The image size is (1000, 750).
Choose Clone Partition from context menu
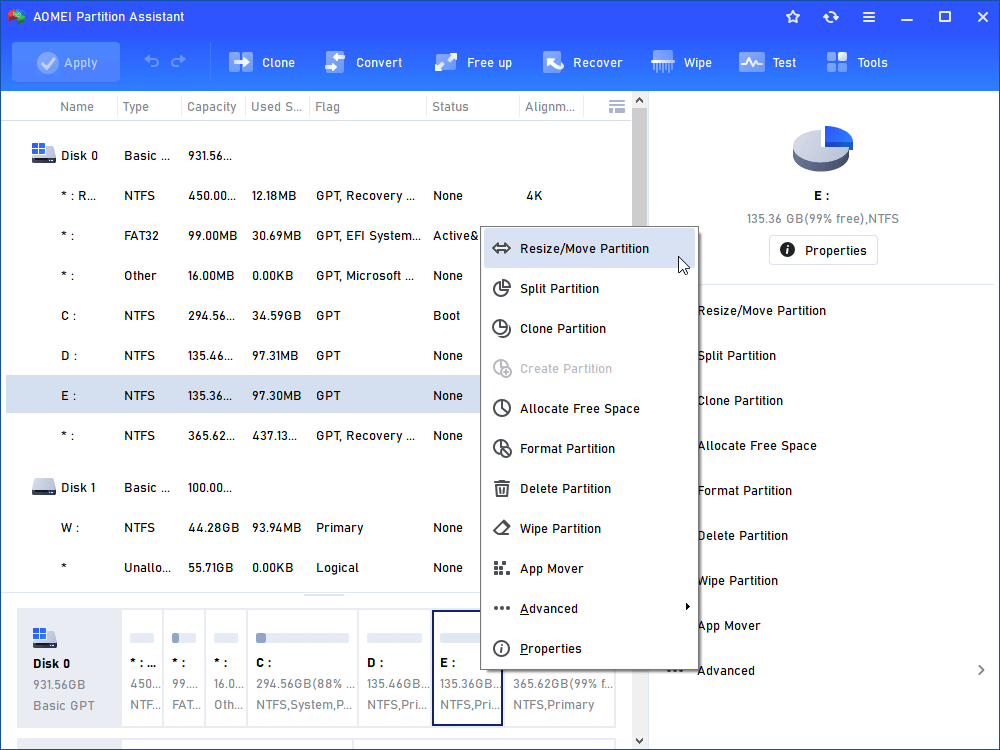pos(589,329)
